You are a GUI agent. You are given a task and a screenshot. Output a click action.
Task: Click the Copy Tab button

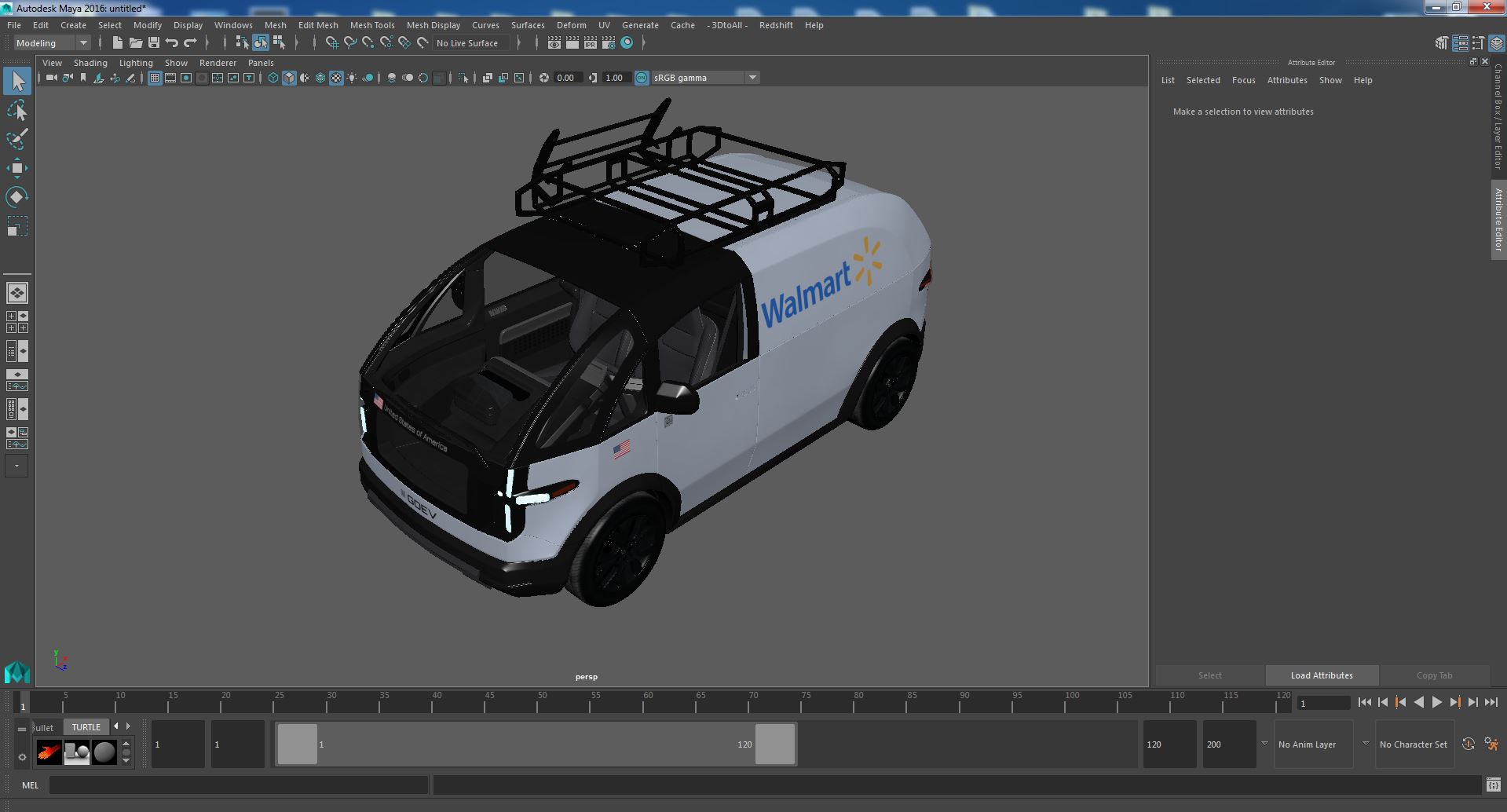pos(1434,675)
